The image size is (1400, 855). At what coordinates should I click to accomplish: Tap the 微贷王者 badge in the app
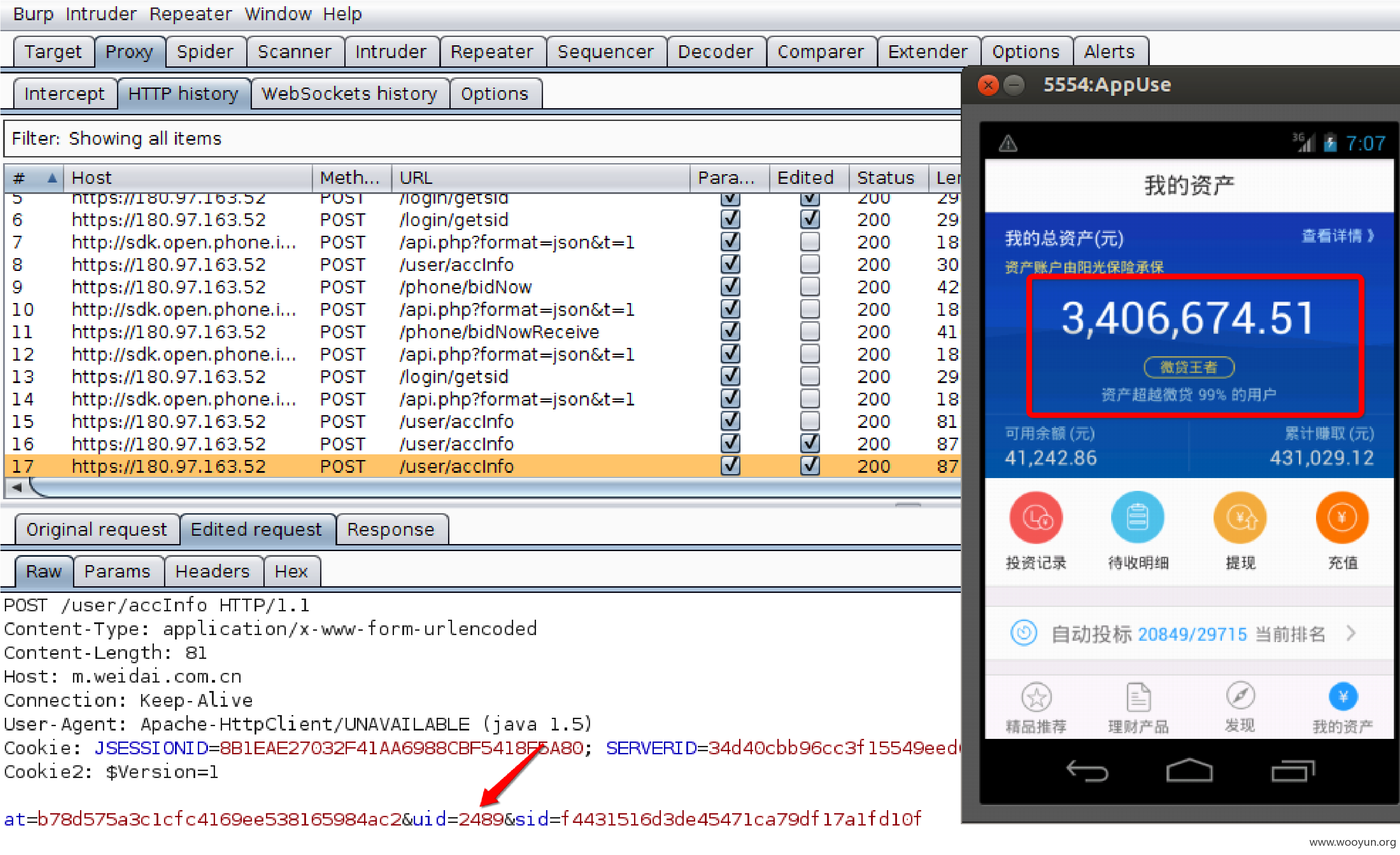click(x=1189, y=367)
